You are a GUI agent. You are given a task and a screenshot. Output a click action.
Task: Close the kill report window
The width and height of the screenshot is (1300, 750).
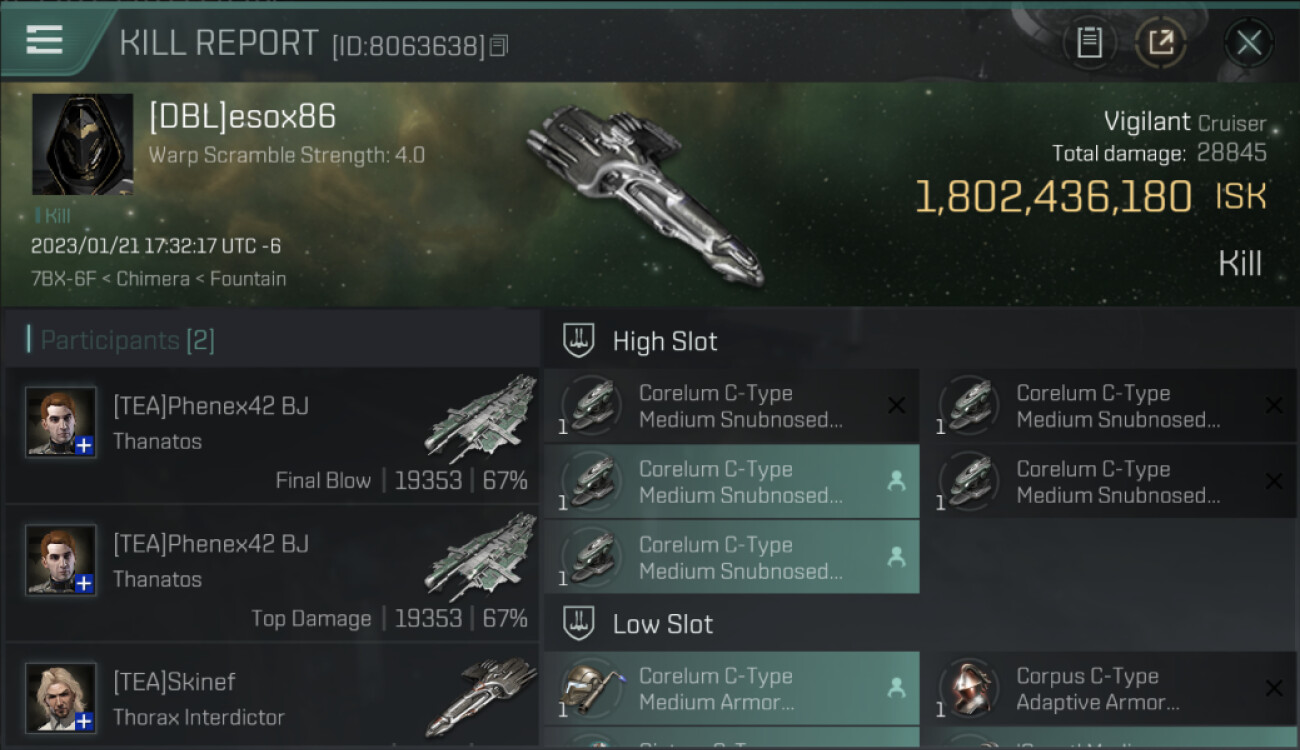(1248, 43)
